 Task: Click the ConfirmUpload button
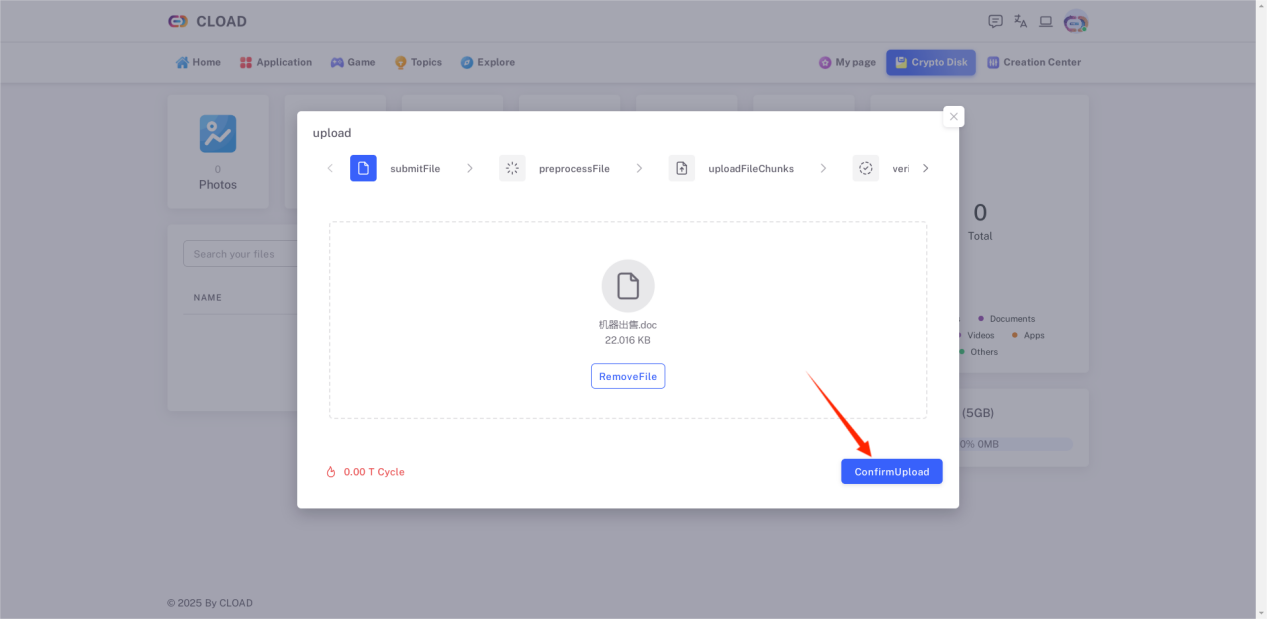click(x=892, y=472)
